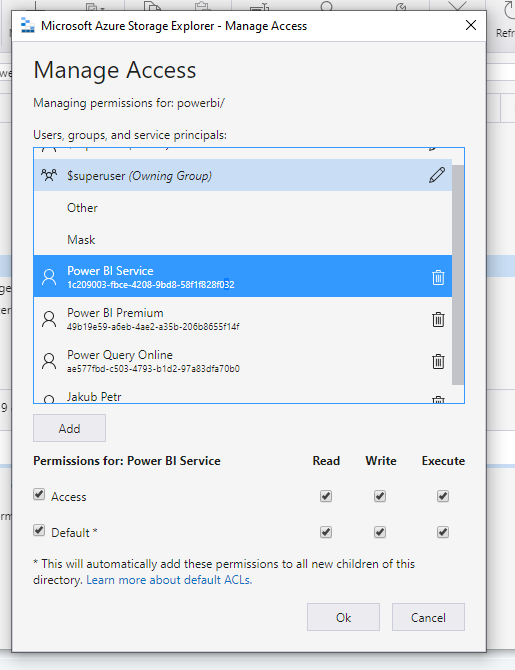Select the Mask entry in list
Viewport: 515px width, 670px height.
(243, 240)
